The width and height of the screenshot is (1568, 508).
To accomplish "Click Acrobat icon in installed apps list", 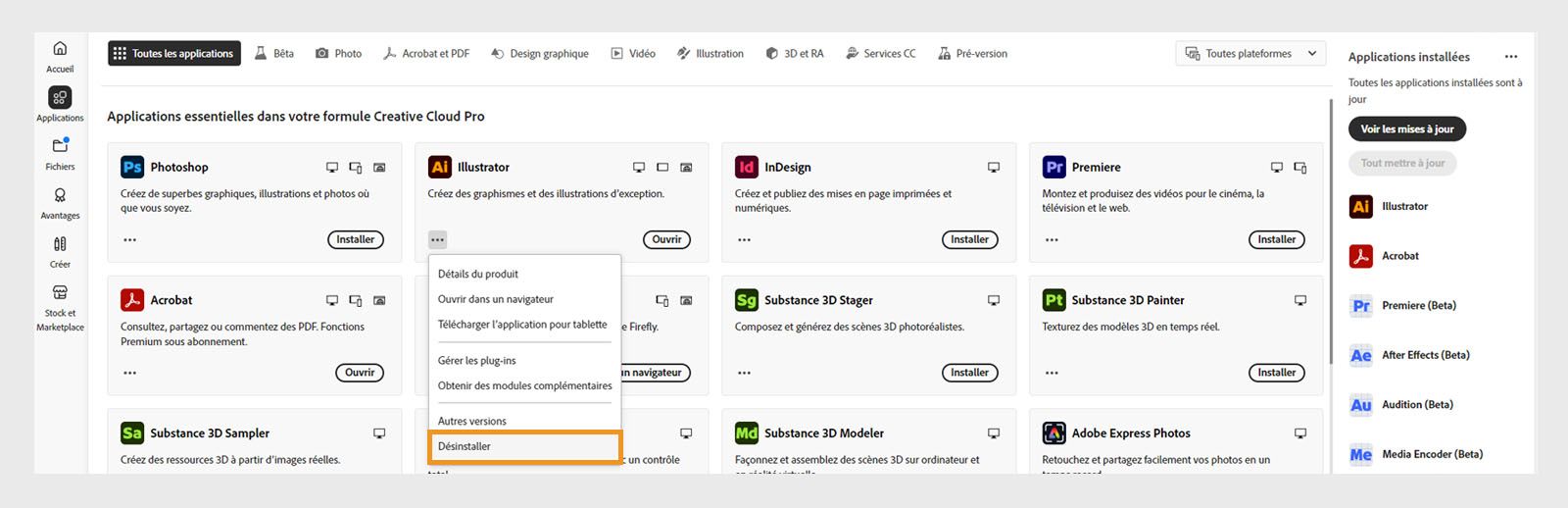I will coord(1361,256).
